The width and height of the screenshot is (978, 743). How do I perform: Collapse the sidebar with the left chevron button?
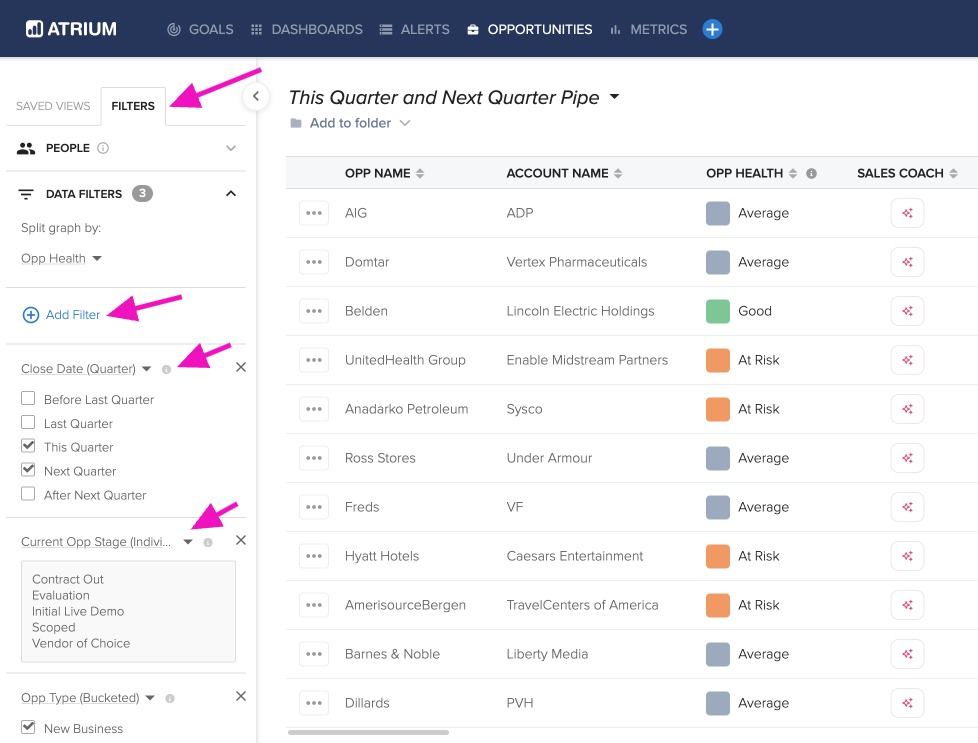pos(256,96)
